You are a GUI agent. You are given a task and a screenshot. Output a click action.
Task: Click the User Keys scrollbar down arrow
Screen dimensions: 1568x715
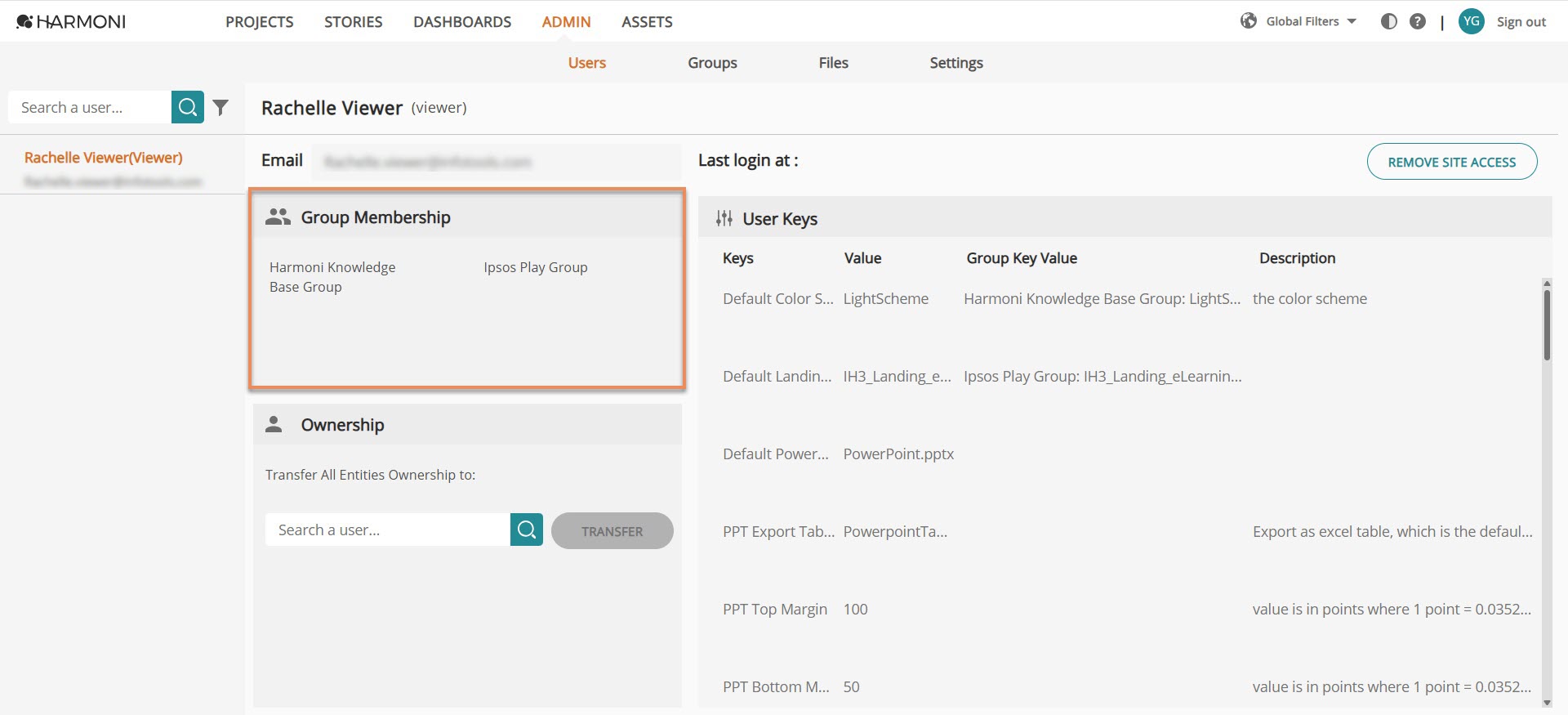pyautogui.click(x=1547, y=702)
